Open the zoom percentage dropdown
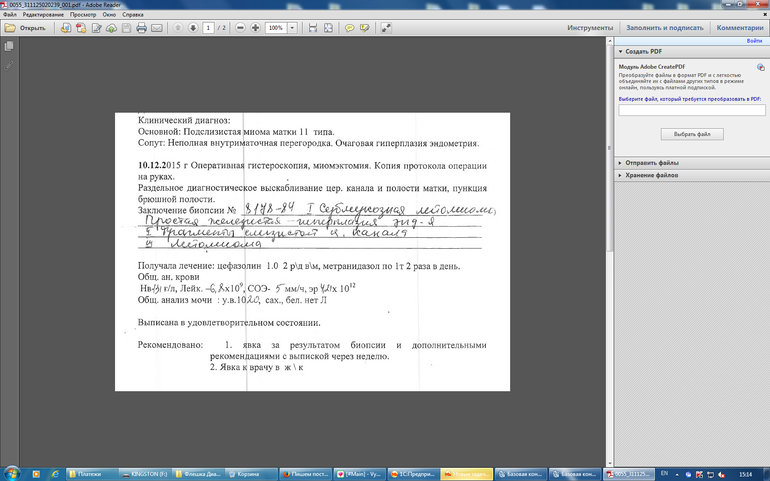The image size is (770, 481). (x=291, y=28)
